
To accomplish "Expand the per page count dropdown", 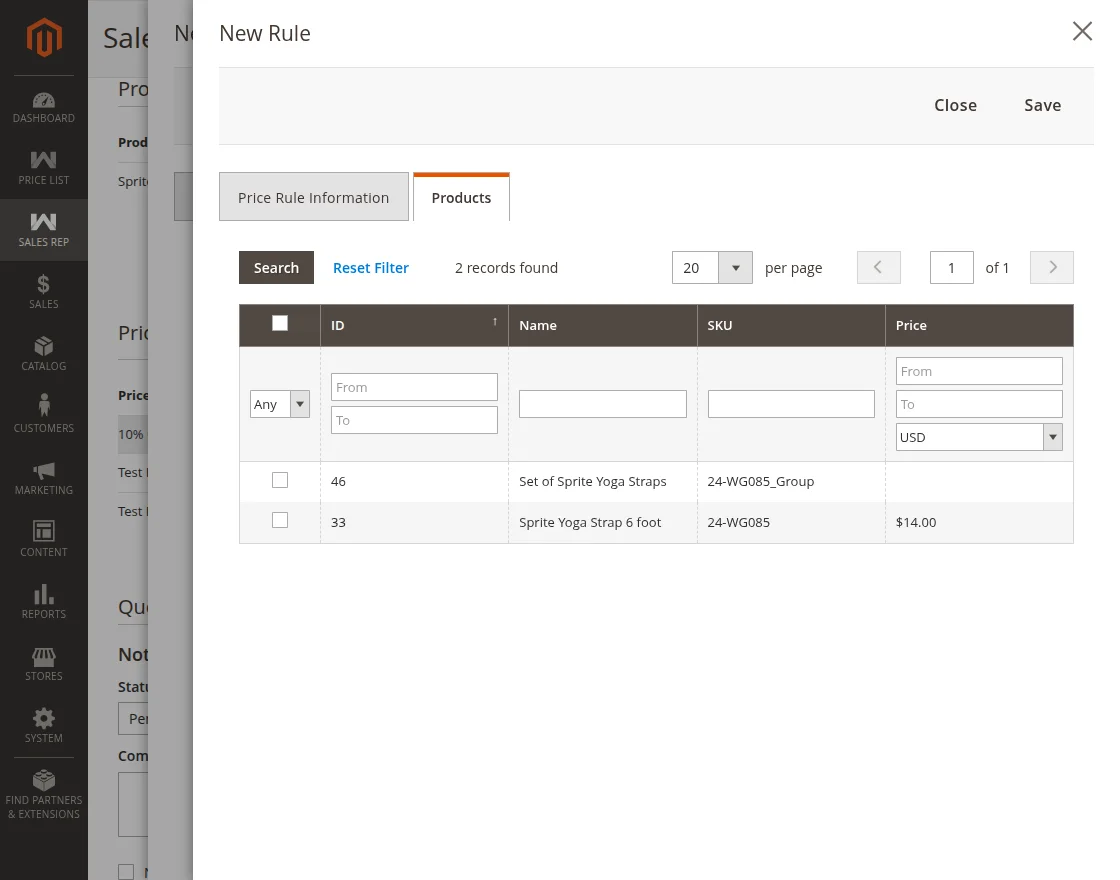I will pyautogui.click(x=735, y=268).
